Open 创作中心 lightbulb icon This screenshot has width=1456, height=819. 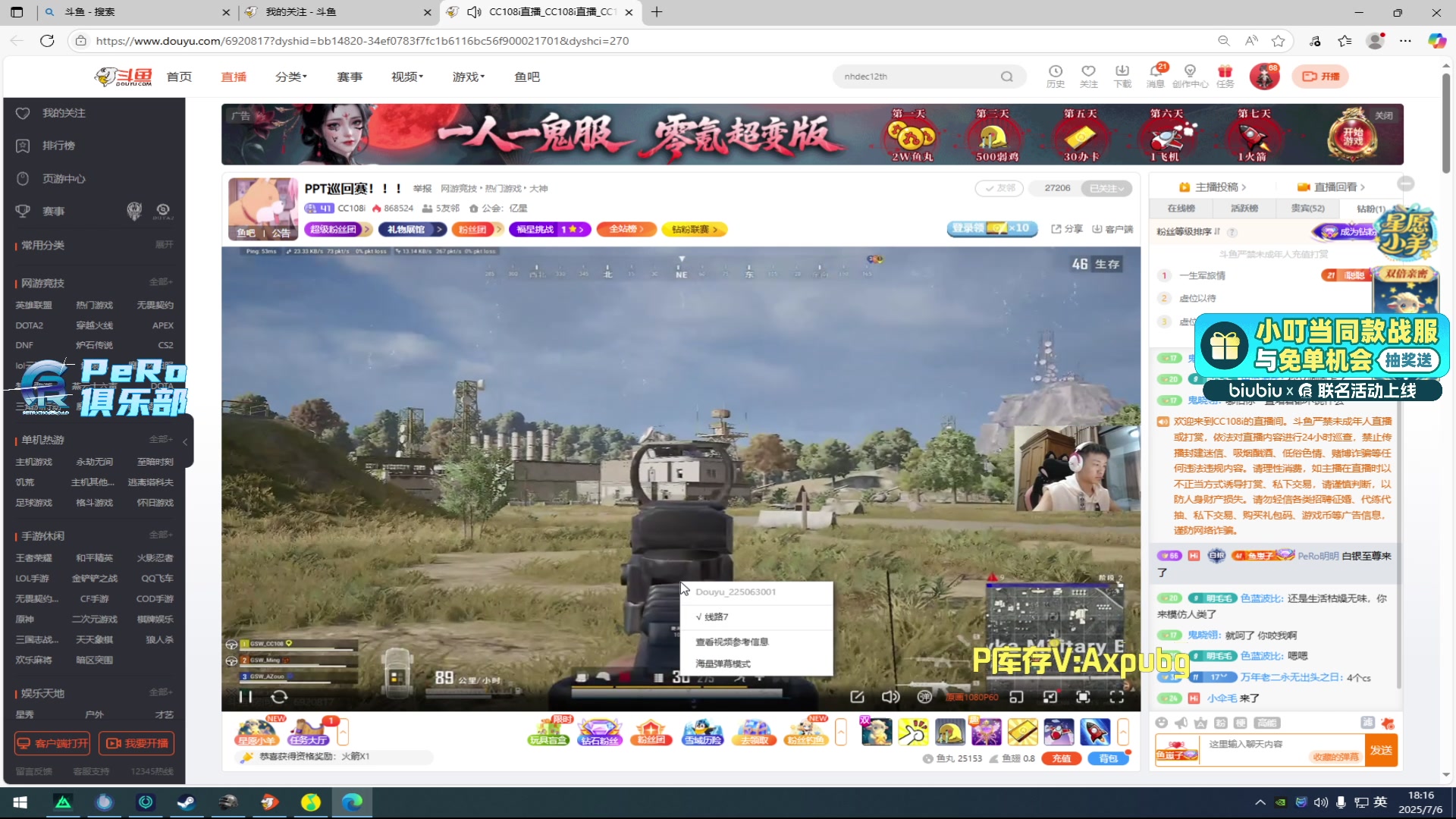click(x=1190, y=76)
